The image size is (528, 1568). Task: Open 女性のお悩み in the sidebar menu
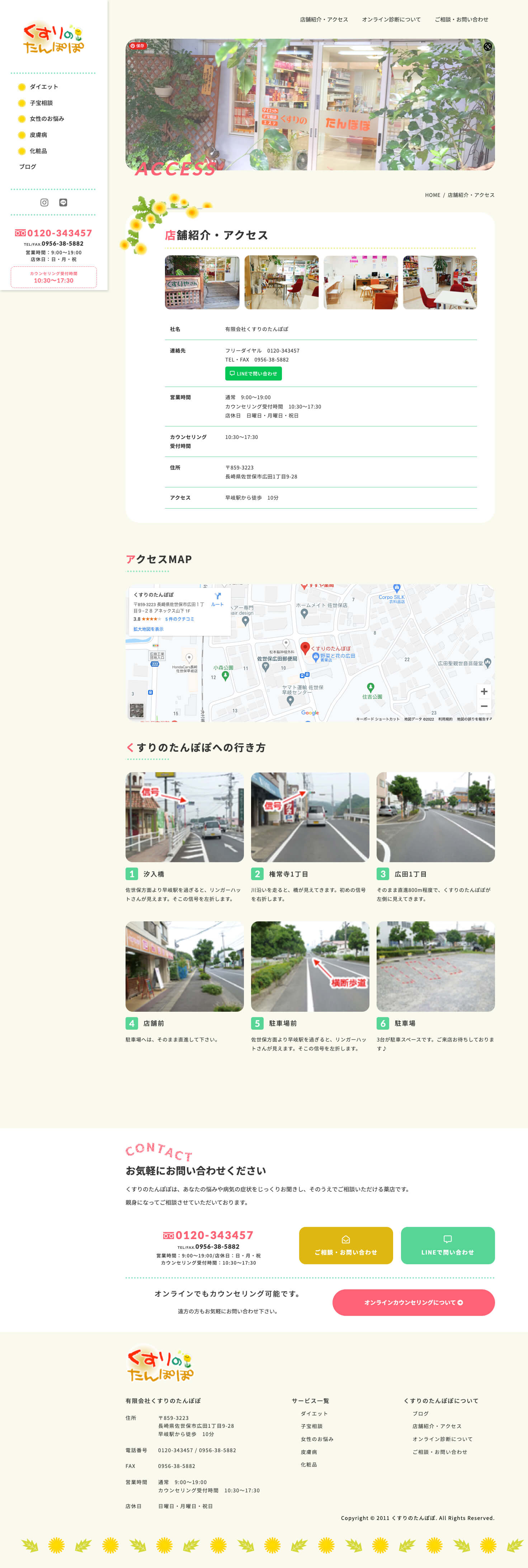(x=47, y=119)
